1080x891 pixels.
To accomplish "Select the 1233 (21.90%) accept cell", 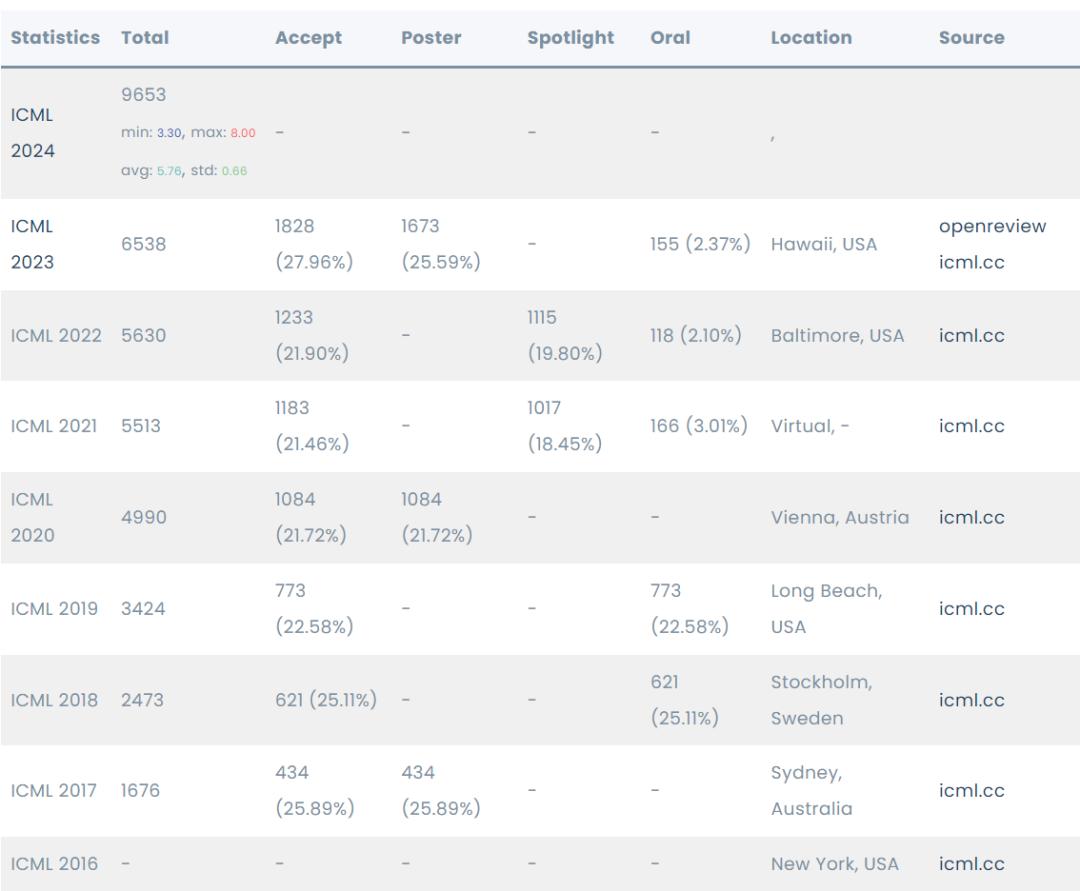I will pyautogui.click(x=312, y=335).
